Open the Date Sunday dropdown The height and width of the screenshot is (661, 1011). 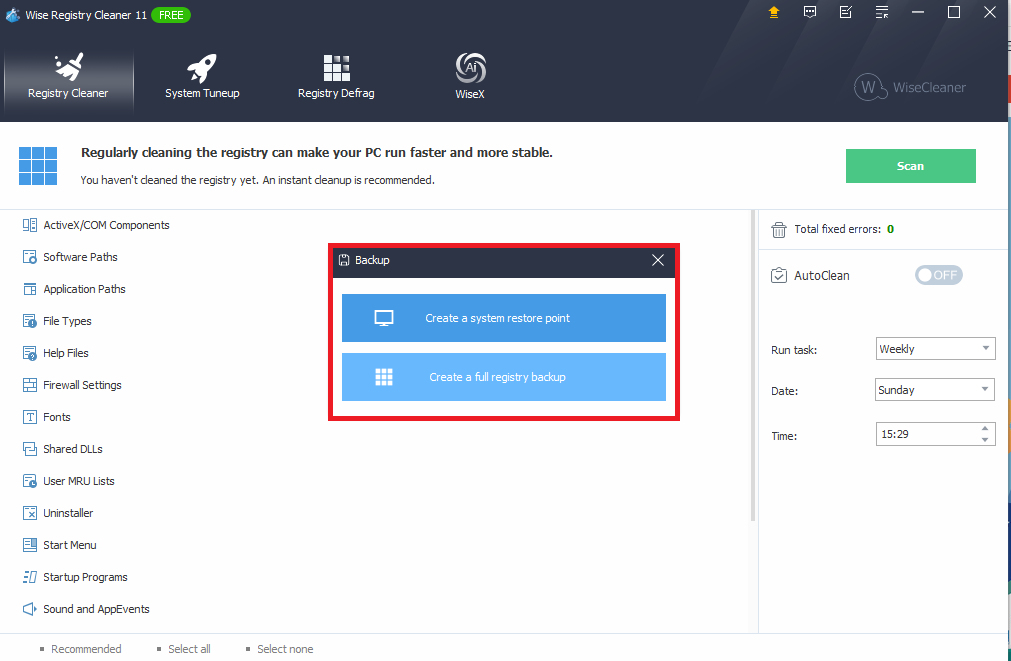[x=935, y=390]
